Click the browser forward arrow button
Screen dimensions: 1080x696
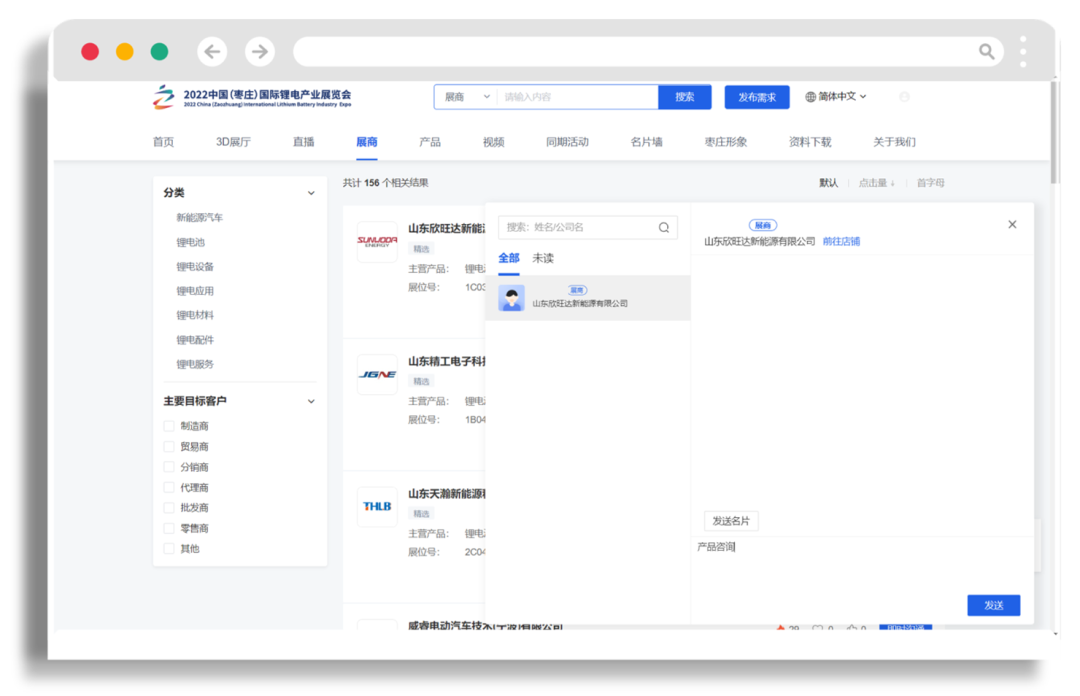click(260, 52)
